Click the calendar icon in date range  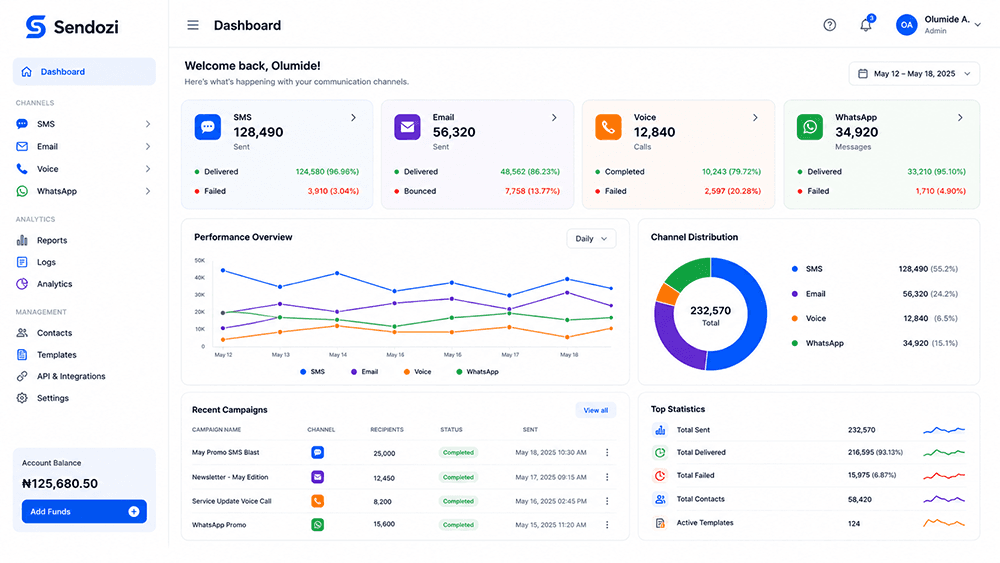click(x=863, y=74)
